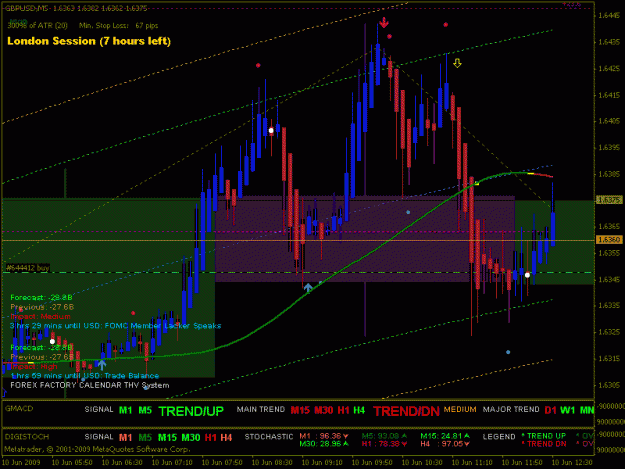The image size is (625, 469).
Task: Click the GMACD indicator name
Action: (19, 409)
